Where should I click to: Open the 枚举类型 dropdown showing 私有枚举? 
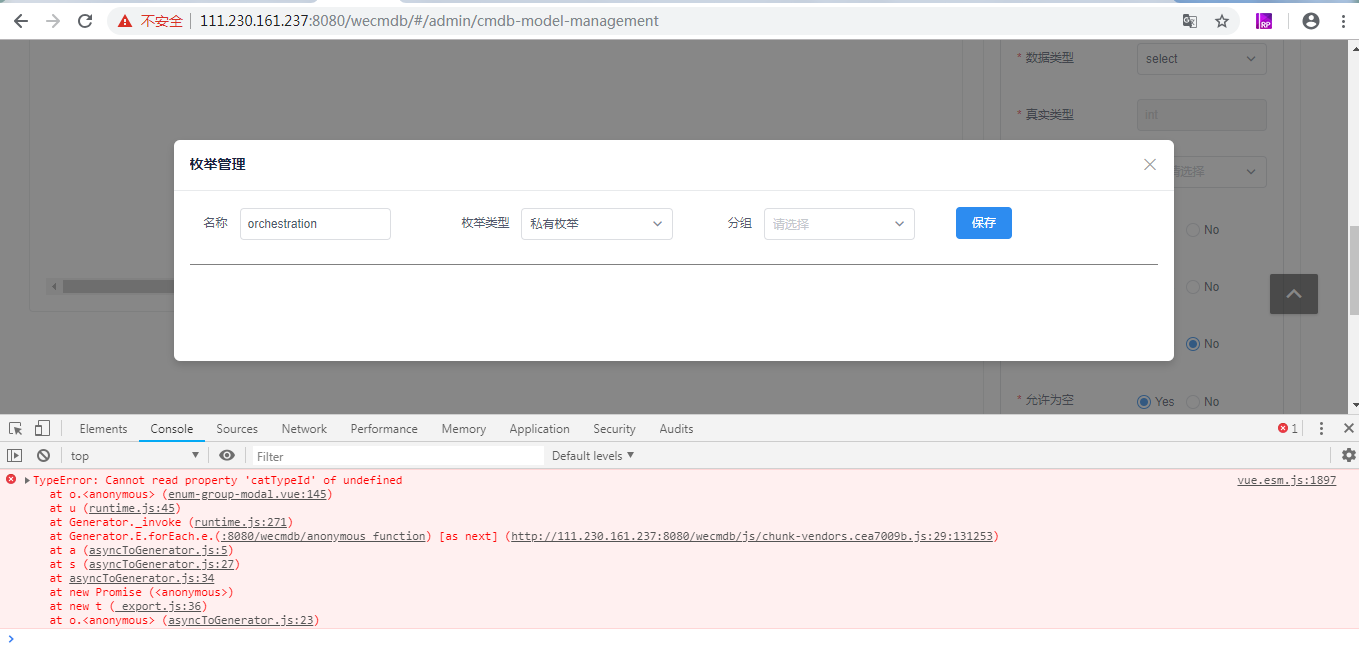click(596, 223)
